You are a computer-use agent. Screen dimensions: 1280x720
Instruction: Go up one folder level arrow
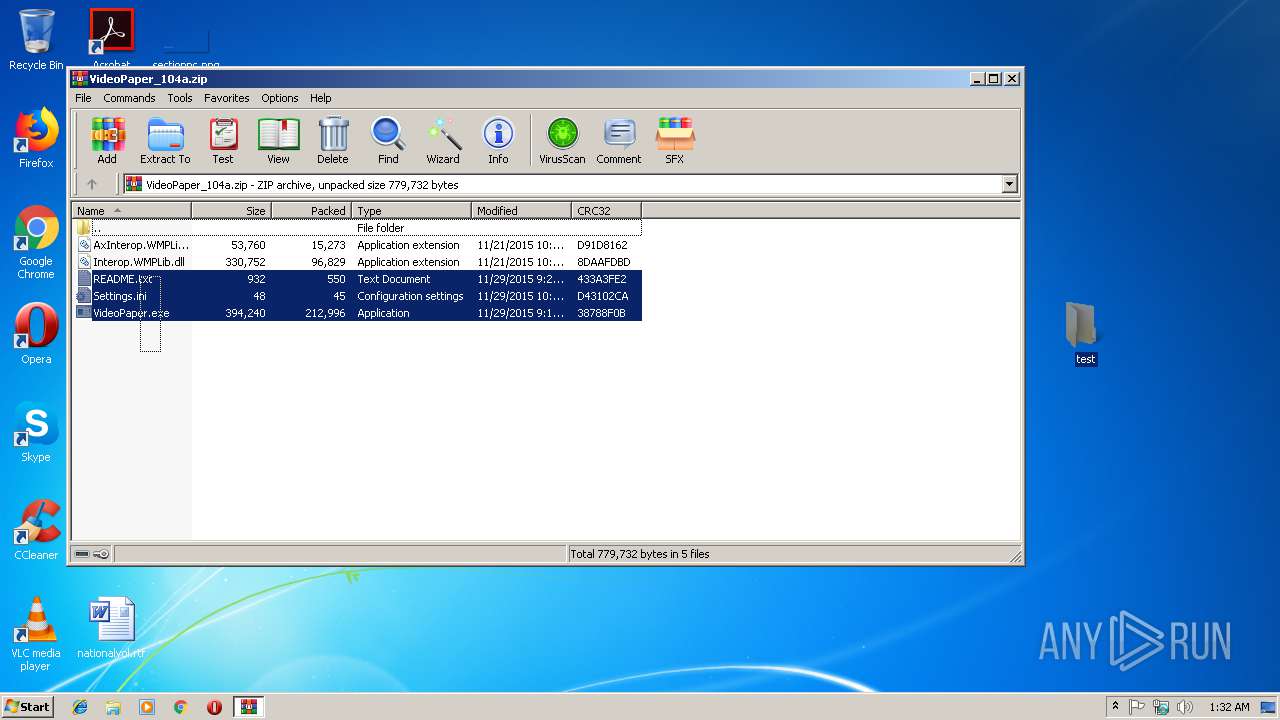pyautogui.click(x=92, y=184)
